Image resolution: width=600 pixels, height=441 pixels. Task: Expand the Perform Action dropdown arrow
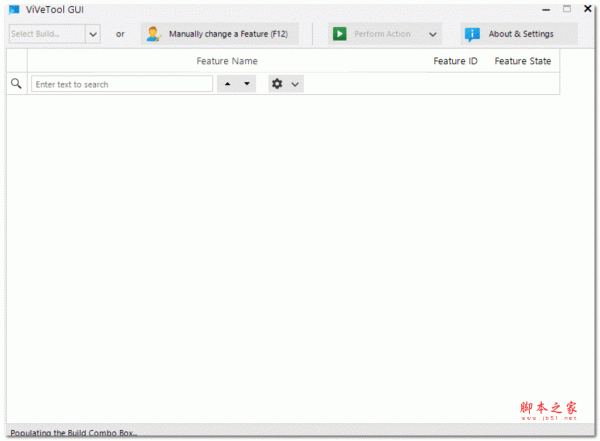pos(433,34)
